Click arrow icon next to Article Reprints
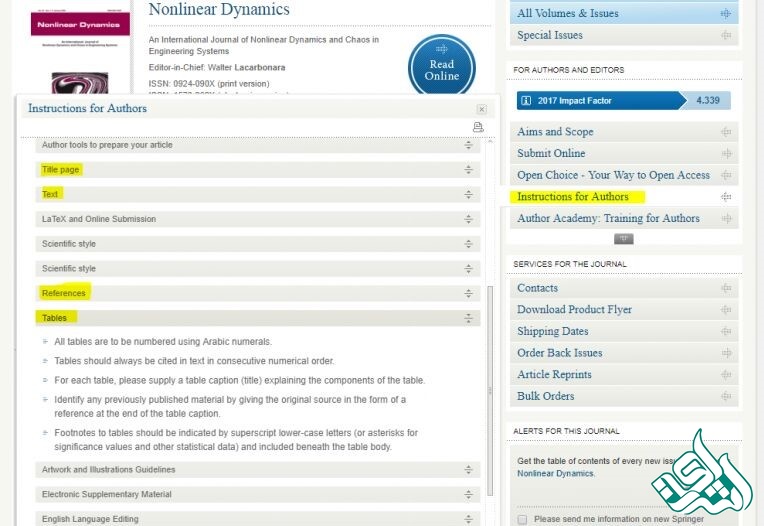Image resolution: width=764 pixels, height=526 pixels. click(726, 375)
